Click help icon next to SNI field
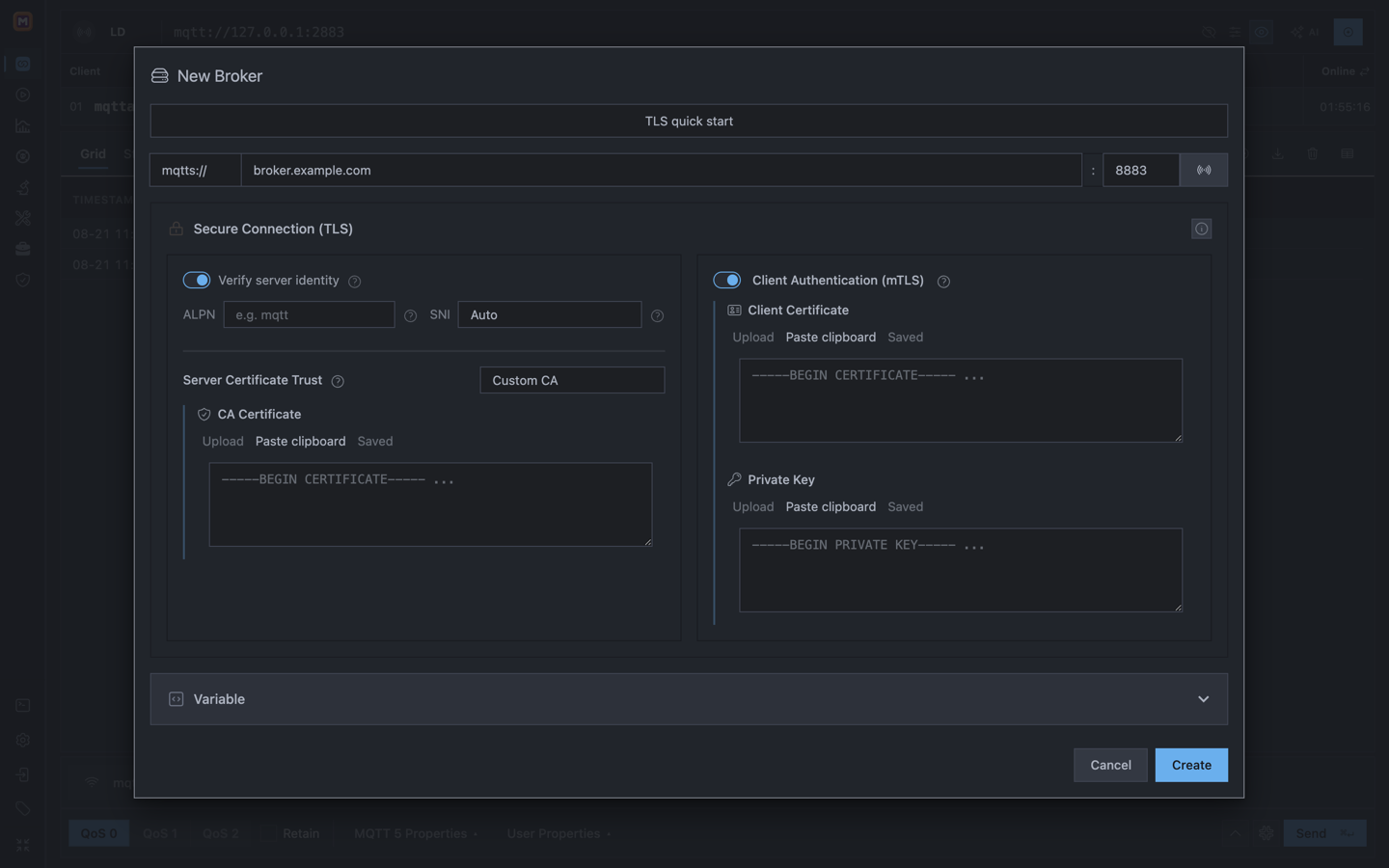Viewport: 1389px width, 868px height. tap(657, 315)
